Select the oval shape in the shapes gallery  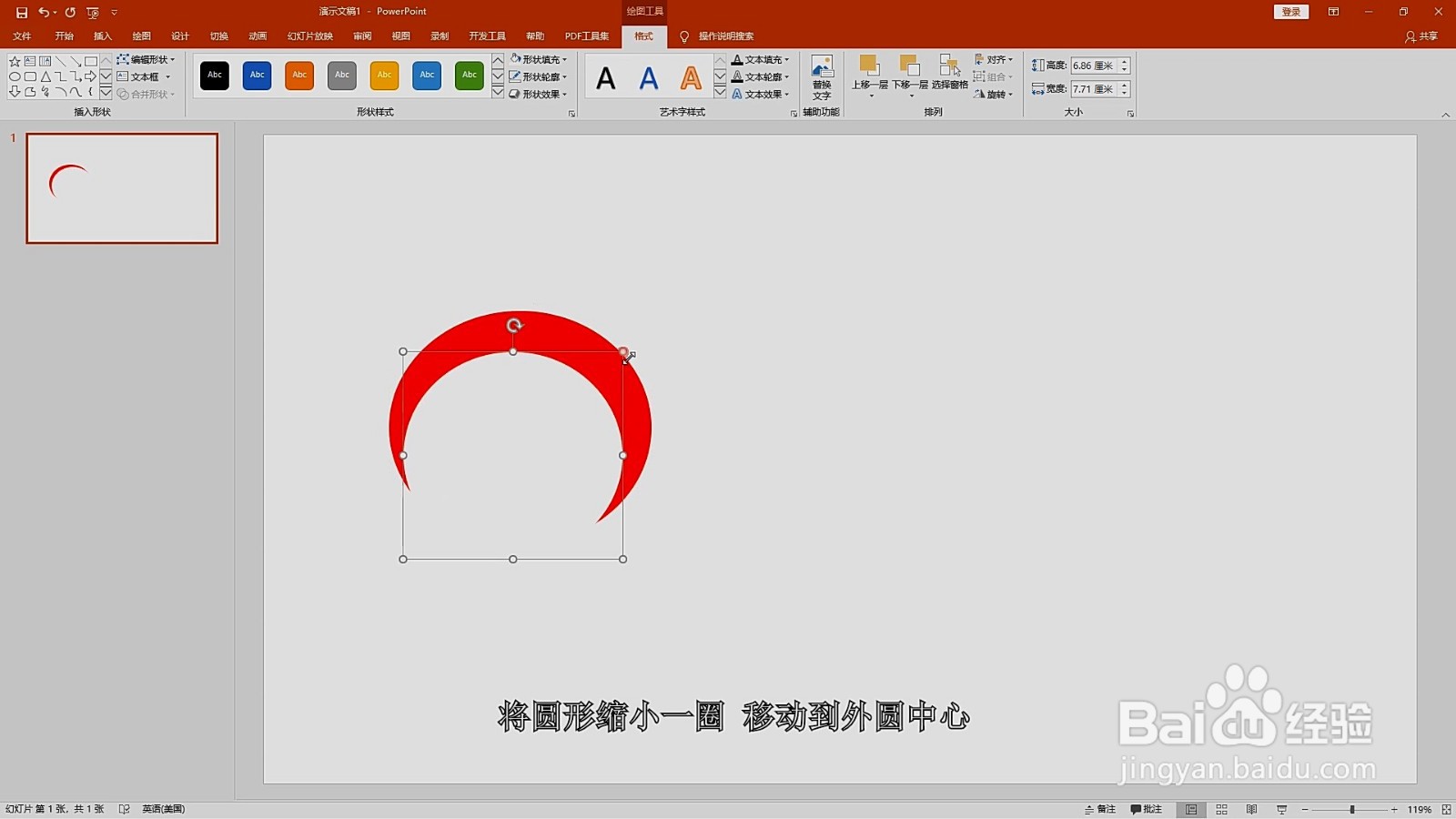[x=15, y=76]
